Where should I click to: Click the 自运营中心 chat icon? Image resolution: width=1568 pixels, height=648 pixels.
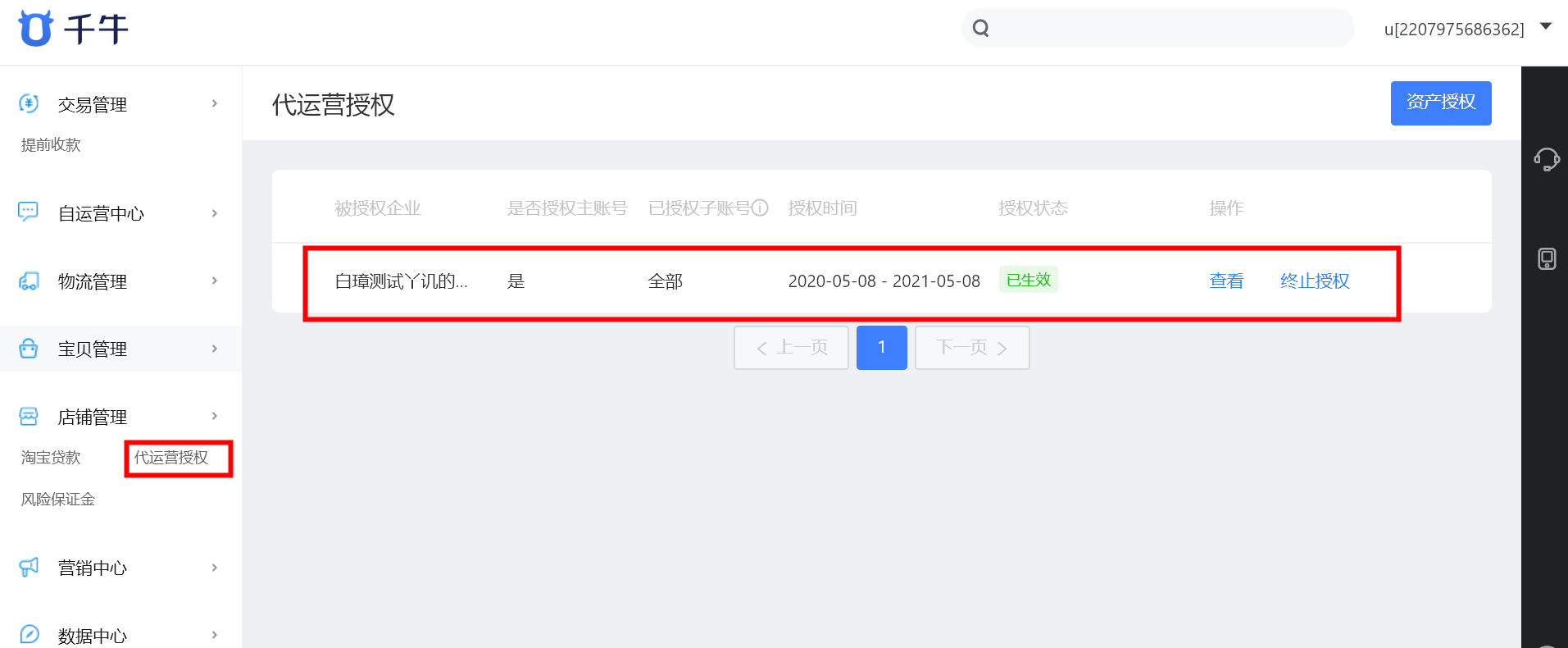pyautogui.click(x=29, y=212)
